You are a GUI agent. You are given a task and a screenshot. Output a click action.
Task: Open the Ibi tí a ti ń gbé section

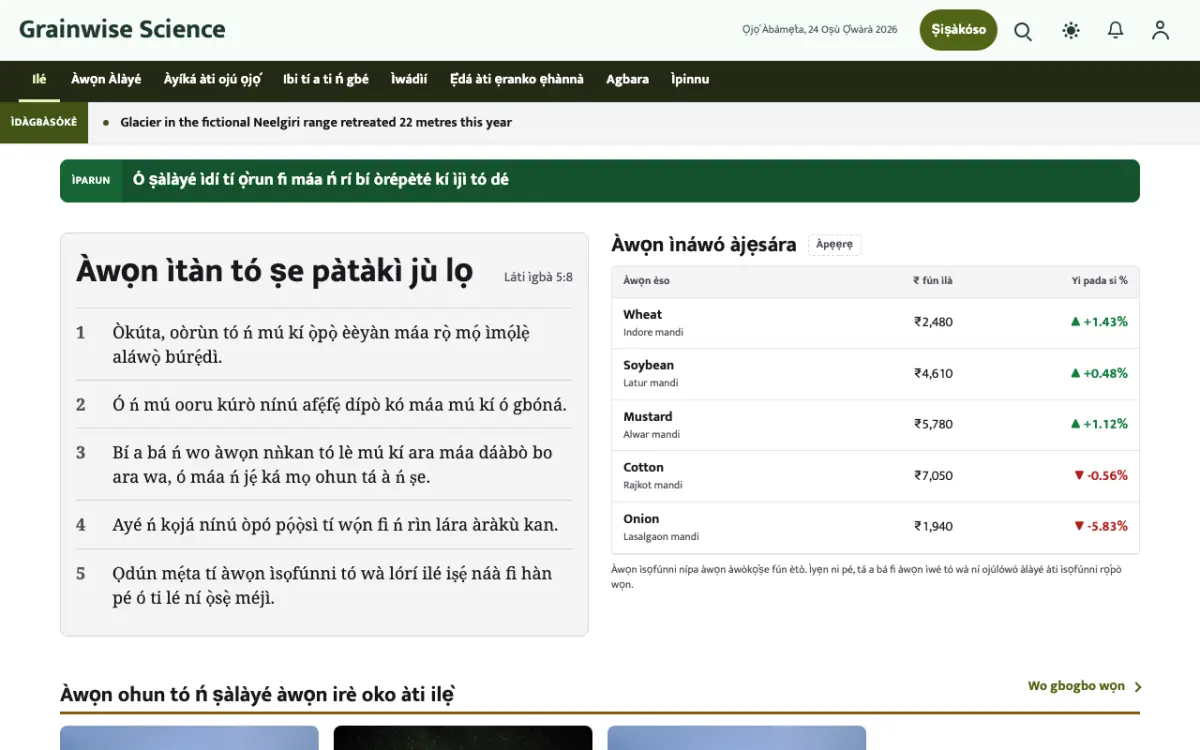pyautogui.click(x=326, y=80)
